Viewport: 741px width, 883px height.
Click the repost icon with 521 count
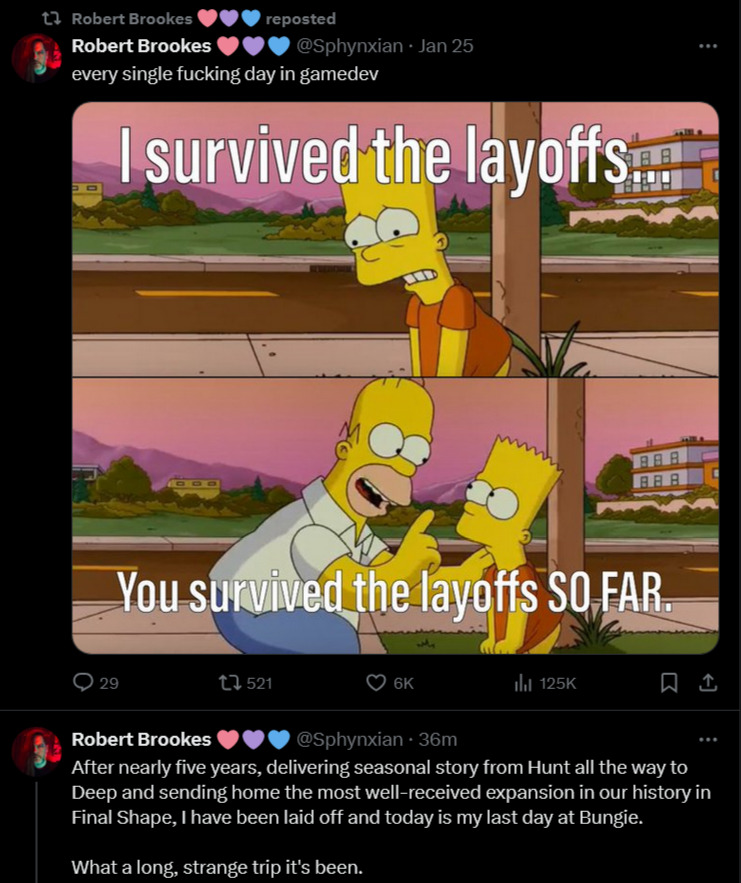[x=230, y=683]
